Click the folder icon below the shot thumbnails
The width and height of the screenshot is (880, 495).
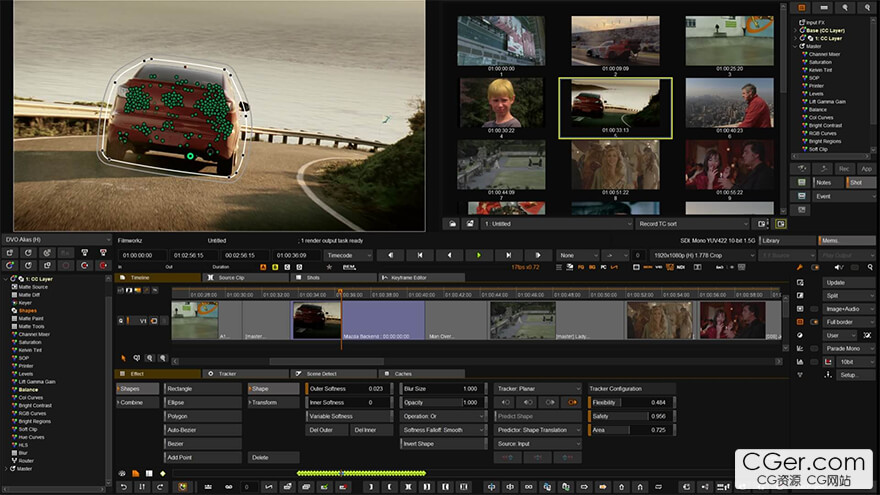pos(452,224)
